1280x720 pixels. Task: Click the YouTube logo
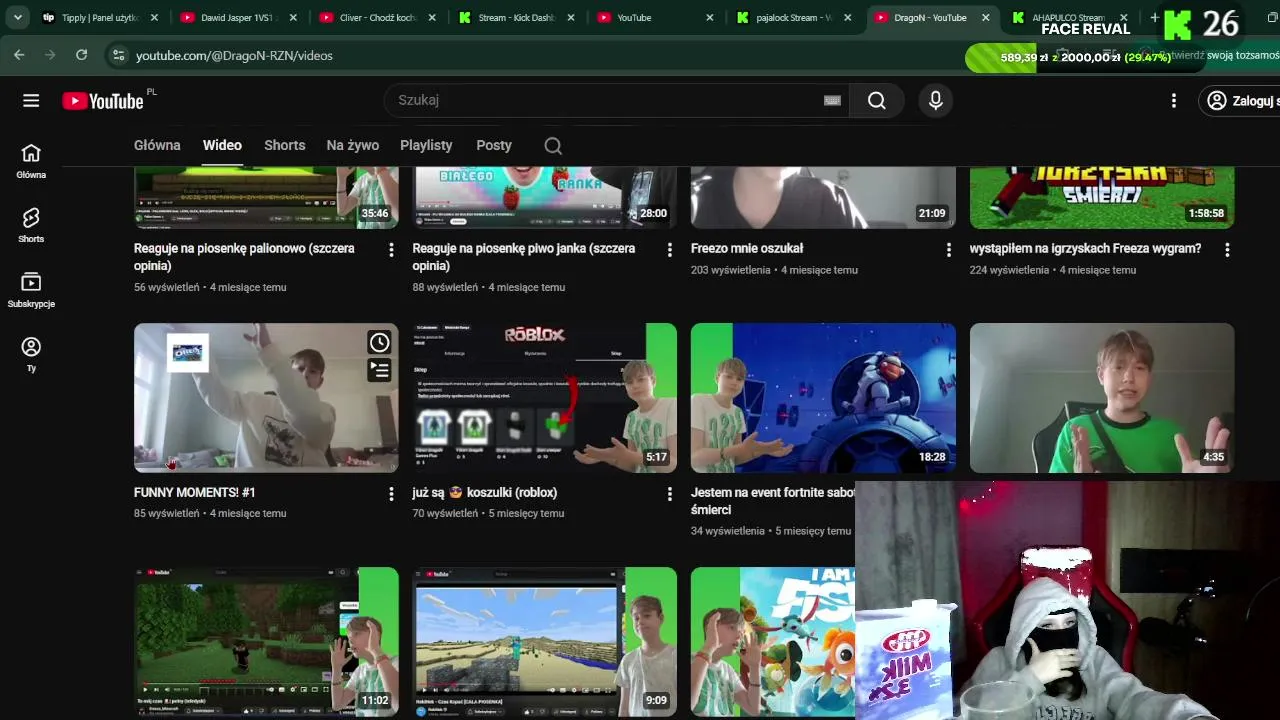[x=103, y=100]
